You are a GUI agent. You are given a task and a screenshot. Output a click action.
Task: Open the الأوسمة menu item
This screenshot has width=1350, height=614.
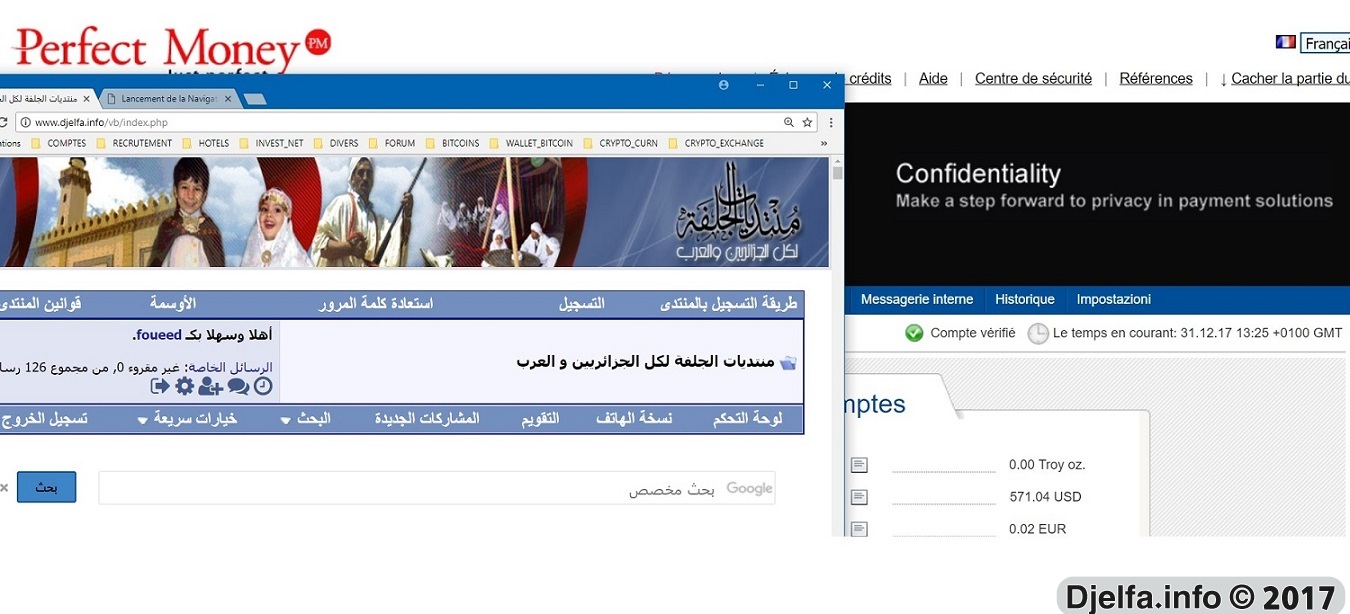[x=173, y=303]
